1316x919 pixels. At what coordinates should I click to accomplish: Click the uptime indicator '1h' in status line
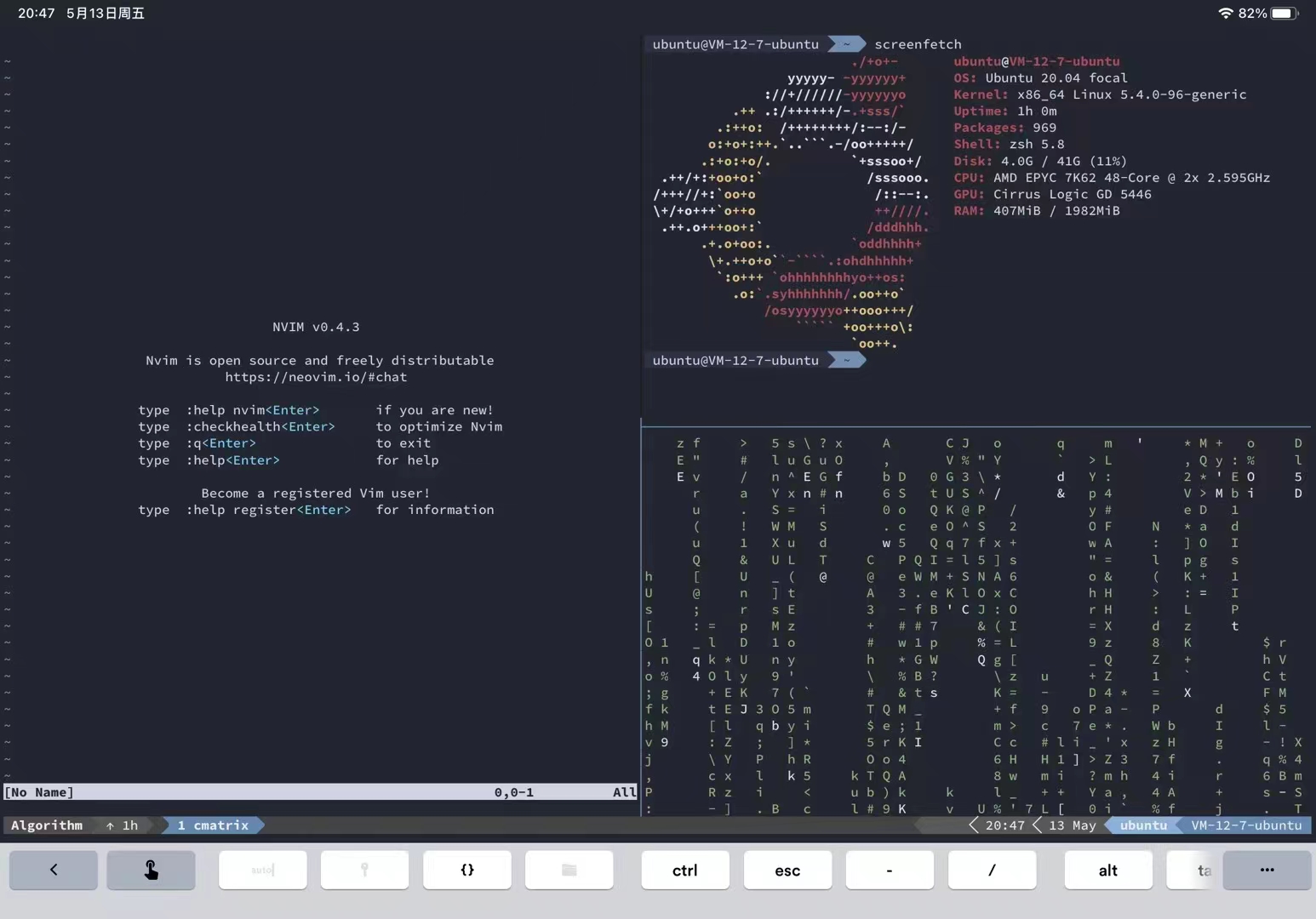[123, 825]
